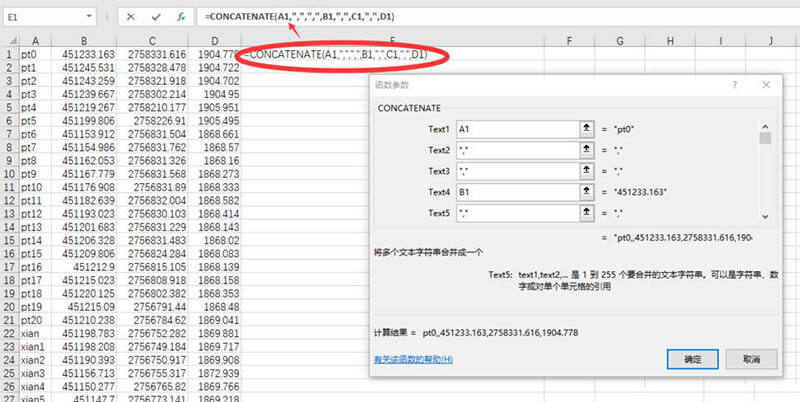Viewport: 800px width, 402px height.
Task: Click the argument list scroll-up arrow
Action: pos(765,127)
